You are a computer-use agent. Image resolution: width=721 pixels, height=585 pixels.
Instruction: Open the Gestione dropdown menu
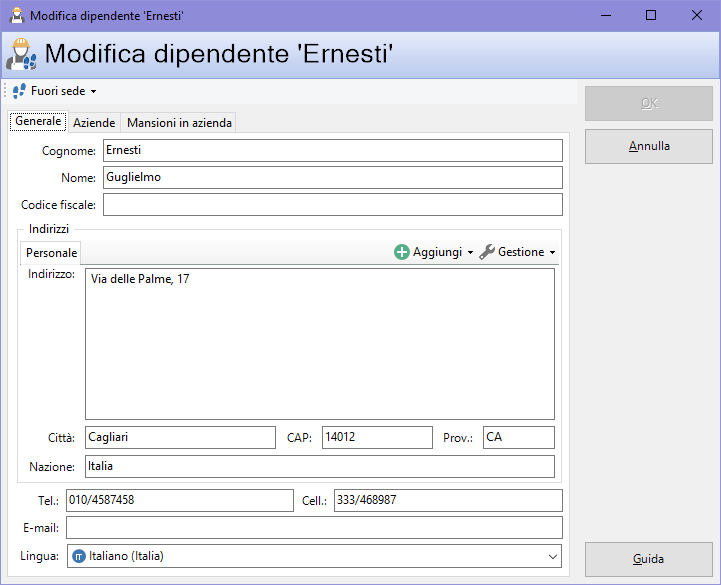tap(552, 253)
